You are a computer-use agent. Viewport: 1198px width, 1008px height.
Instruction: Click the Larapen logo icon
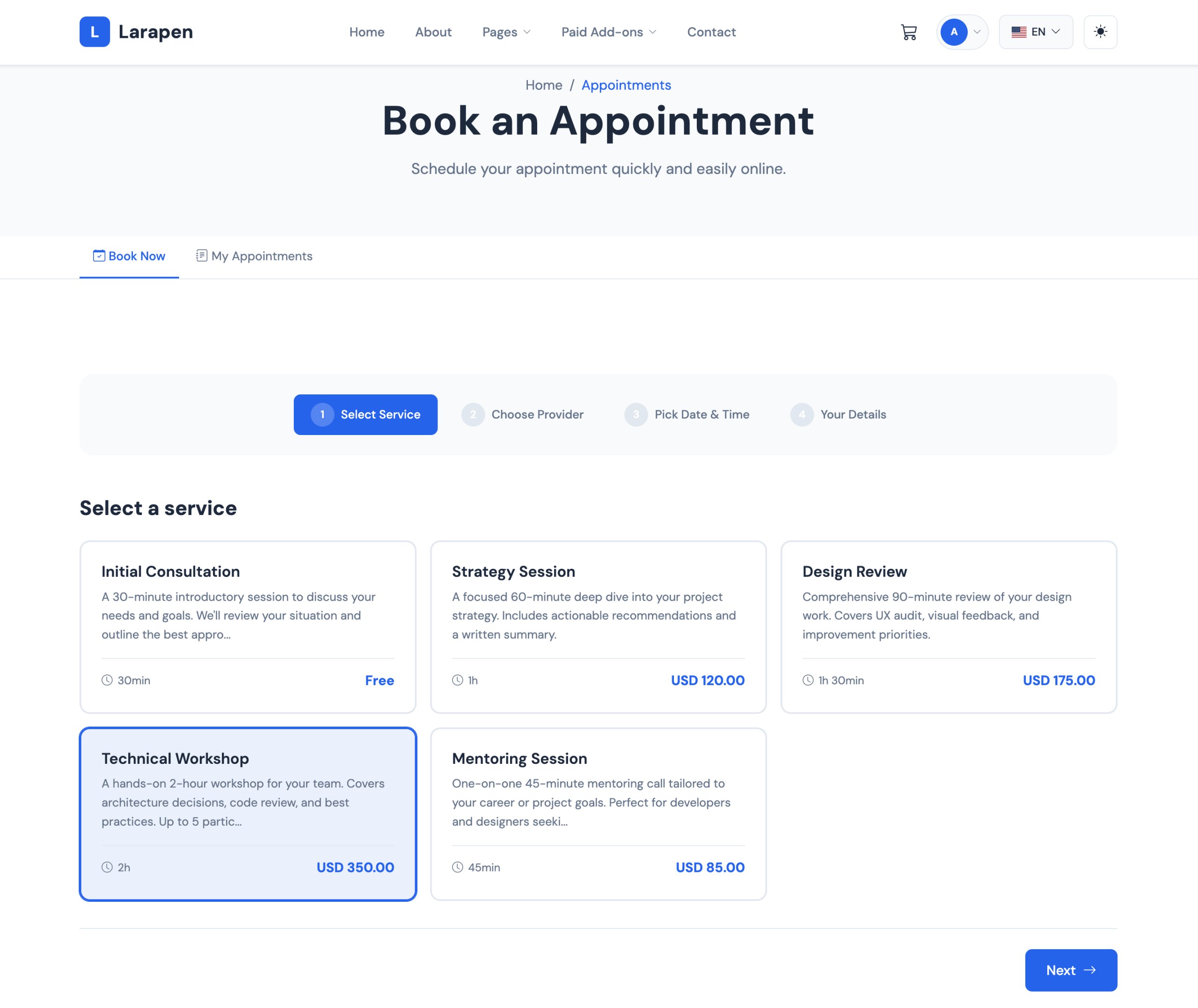(x=95, y=32)
